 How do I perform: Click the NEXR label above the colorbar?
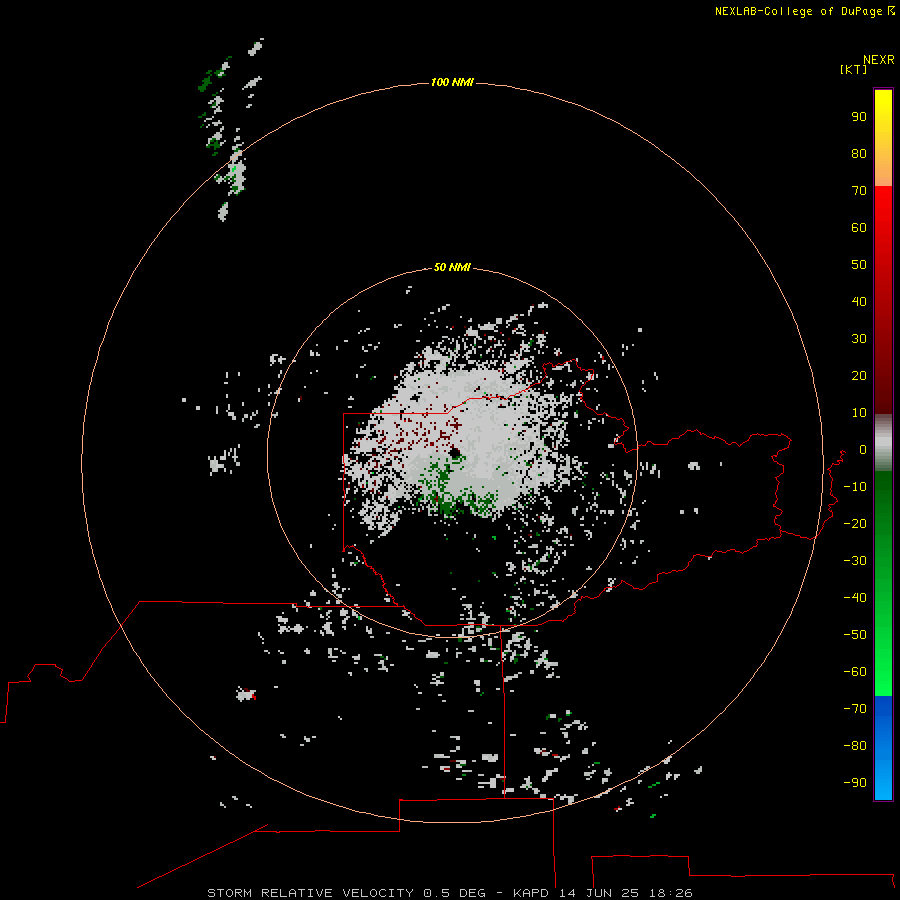pos(879,60)
